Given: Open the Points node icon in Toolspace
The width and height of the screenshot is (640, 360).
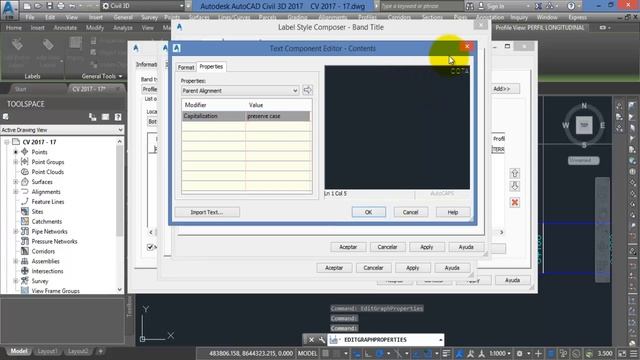Looking at the screenshot, I should (24, 152).
